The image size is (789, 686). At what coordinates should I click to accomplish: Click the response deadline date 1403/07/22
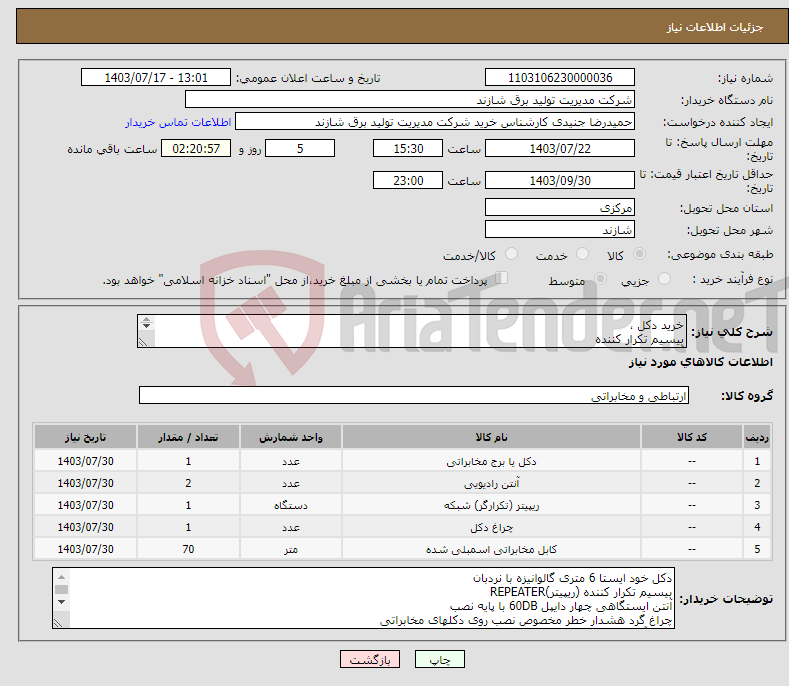[x=560, y=148]
